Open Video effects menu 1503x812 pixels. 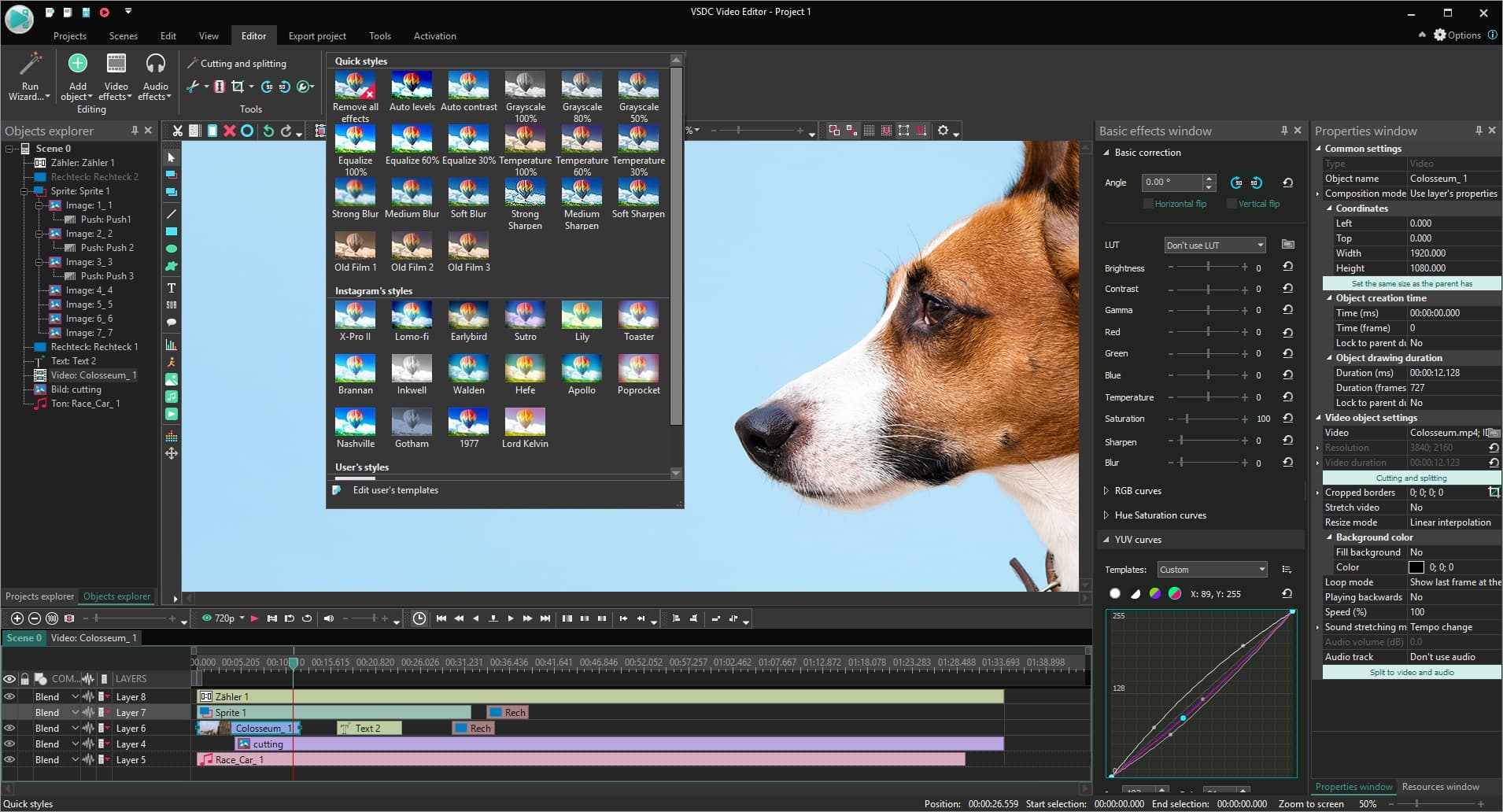(116, 76)
